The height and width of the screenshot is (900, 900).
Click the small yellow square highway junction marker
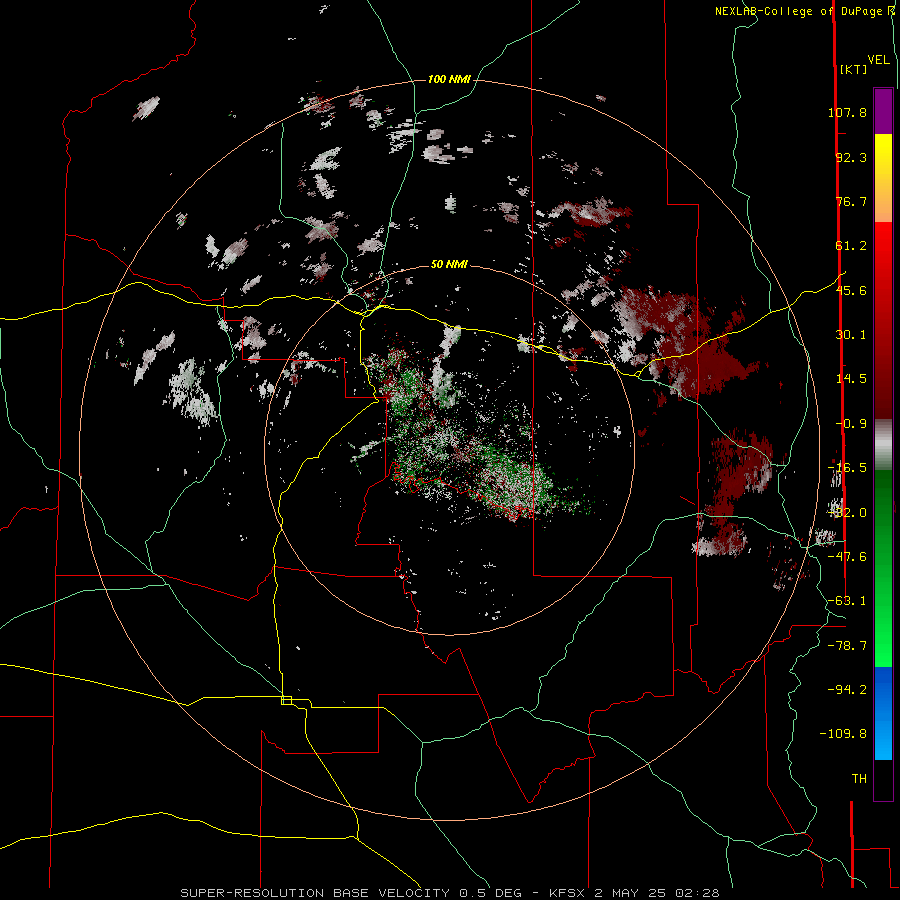pyautogui.click(x=287, y=700)
